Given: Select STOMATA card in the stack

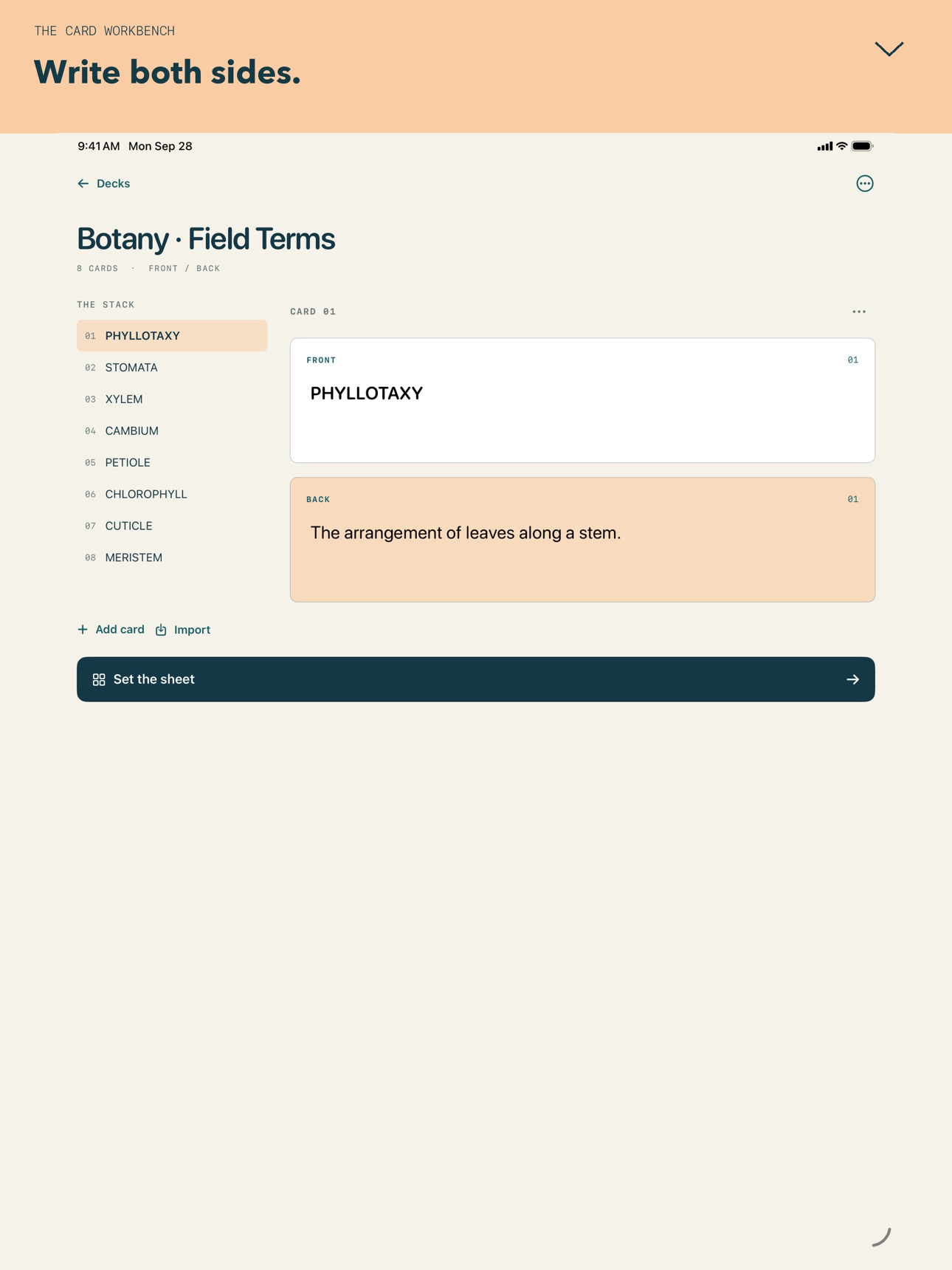Looking at the screenshot, I should tap(172, 368).
